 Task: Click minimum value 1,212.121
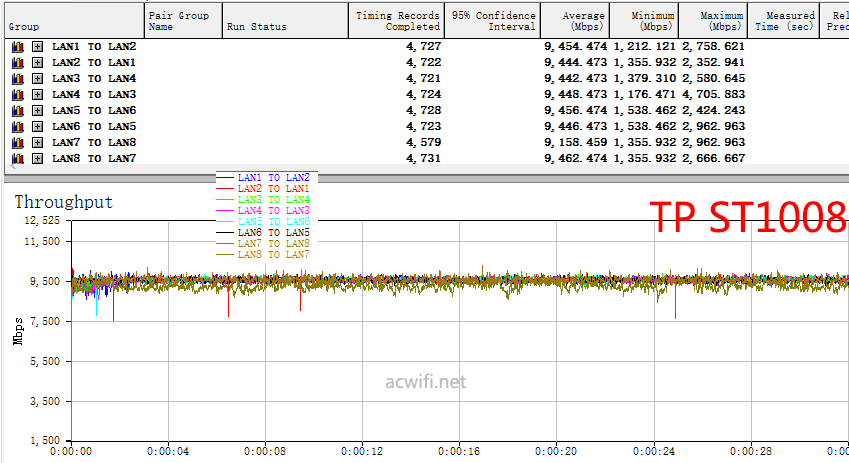click(x=645, y=47)
